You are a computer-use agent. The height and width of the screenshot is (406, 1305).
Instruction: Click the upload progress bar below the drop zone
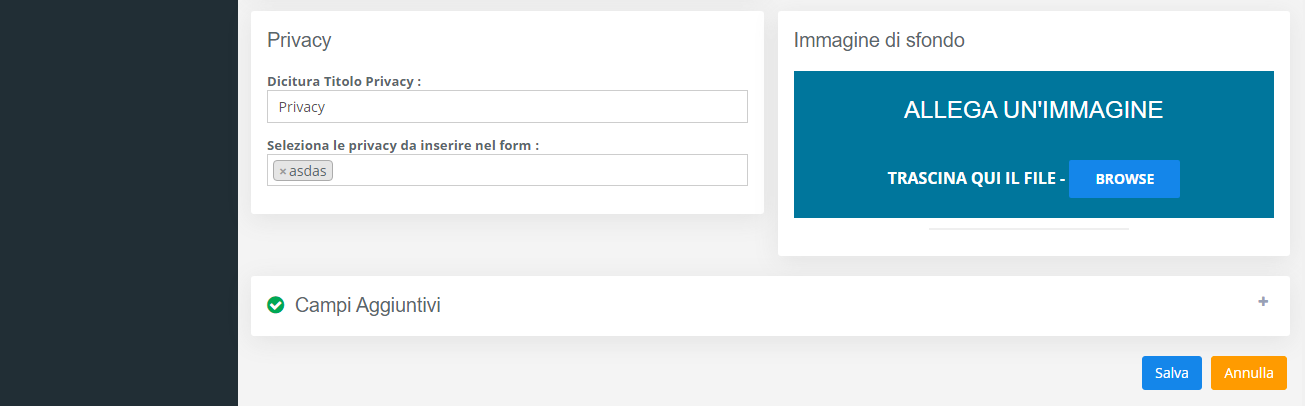point(1029,229)
